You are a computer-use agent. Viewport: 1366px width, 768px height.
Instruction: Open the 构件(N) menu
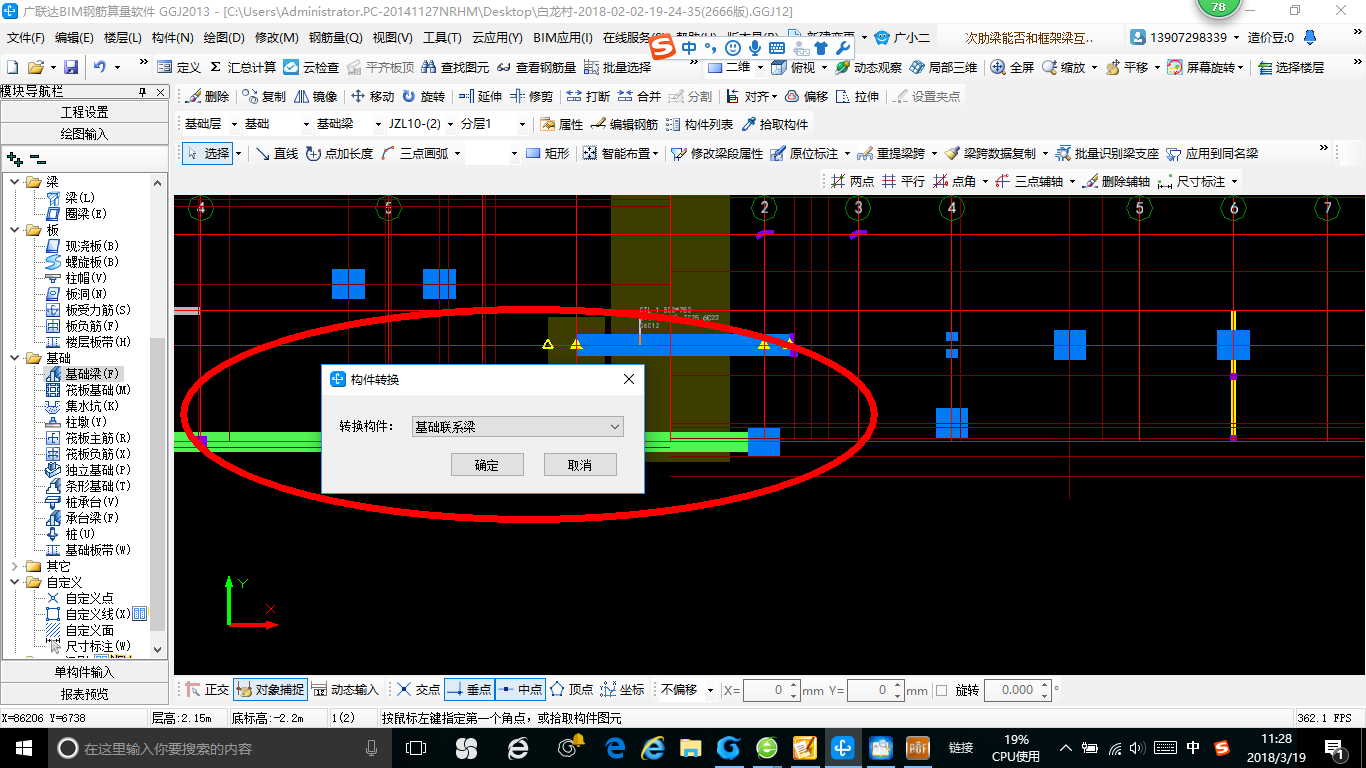tap(172, 38)
